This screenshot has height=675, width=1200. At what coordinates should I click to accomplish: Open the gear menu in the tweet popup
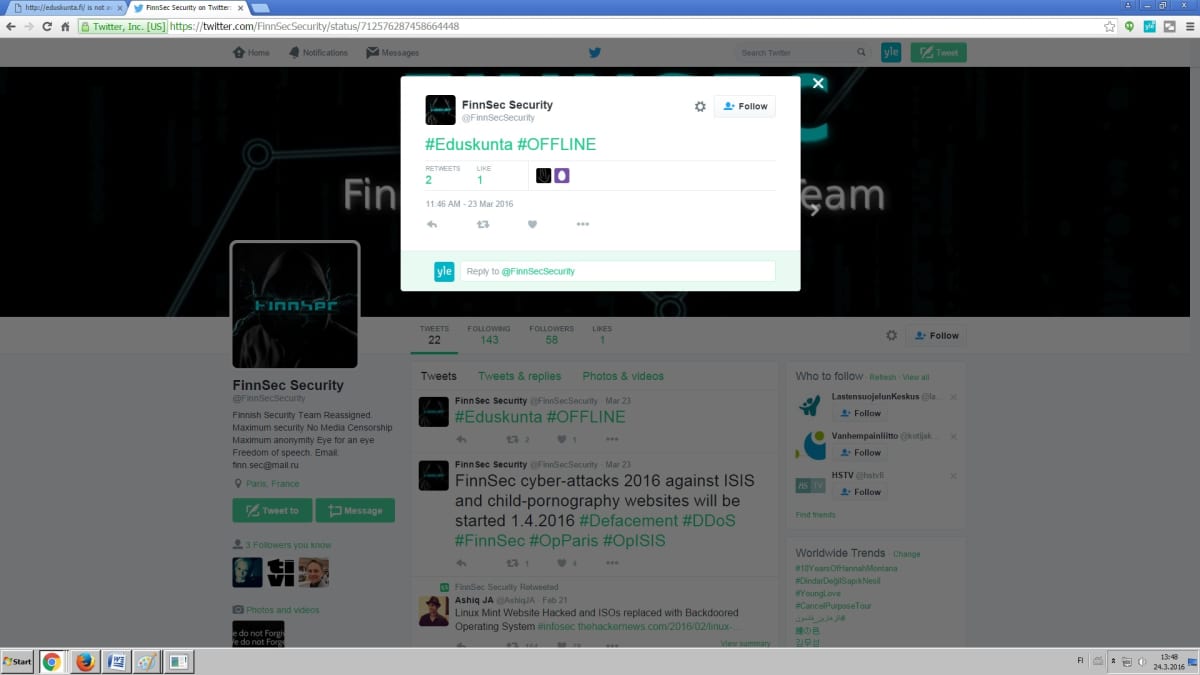[700, 106]
